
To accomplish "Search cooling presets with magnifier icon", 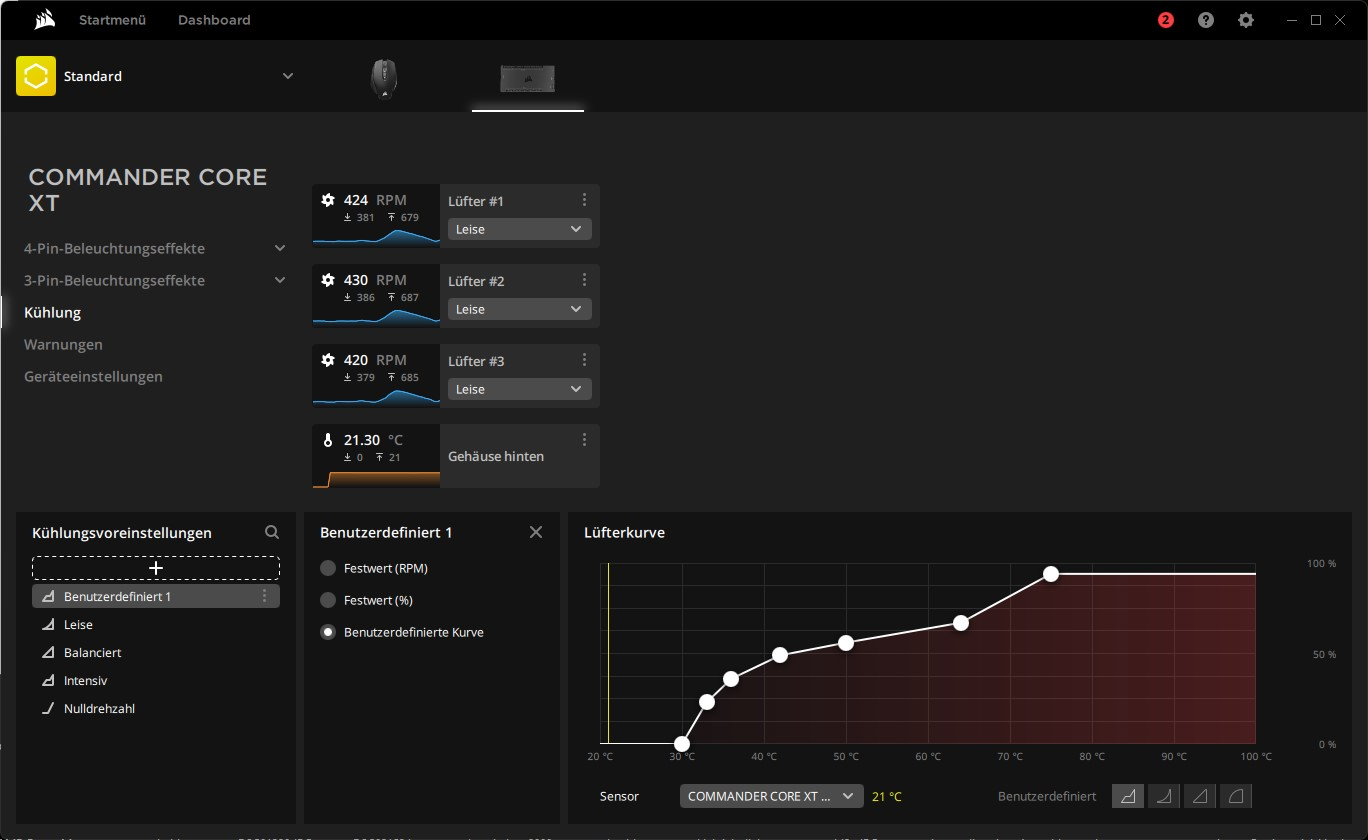I will (272, 533).
